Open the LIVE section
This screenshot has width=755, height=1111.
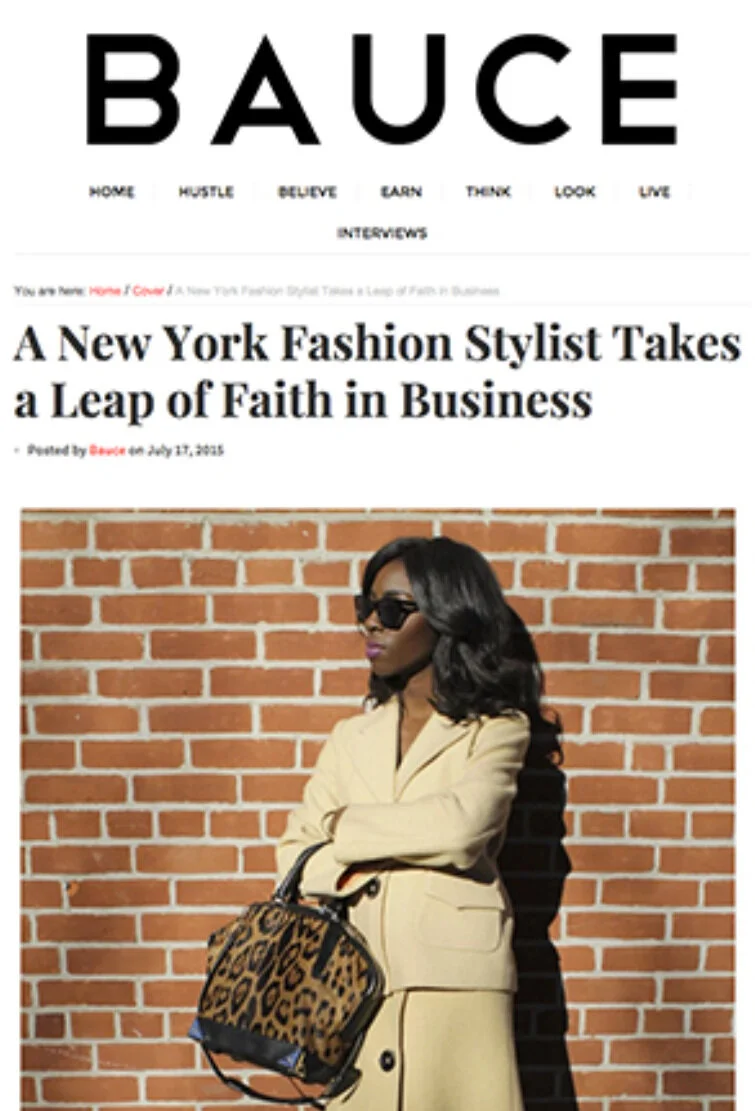[654, 191]
